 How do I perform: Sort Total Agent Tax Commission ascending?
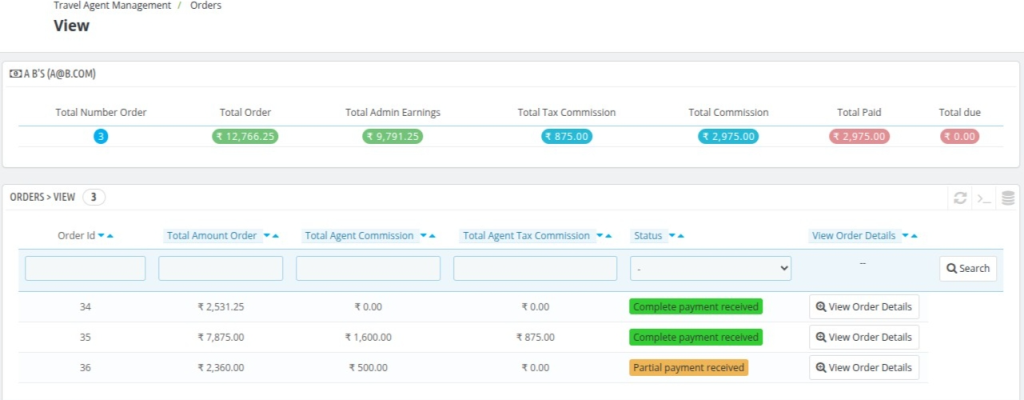click(609, 236)
